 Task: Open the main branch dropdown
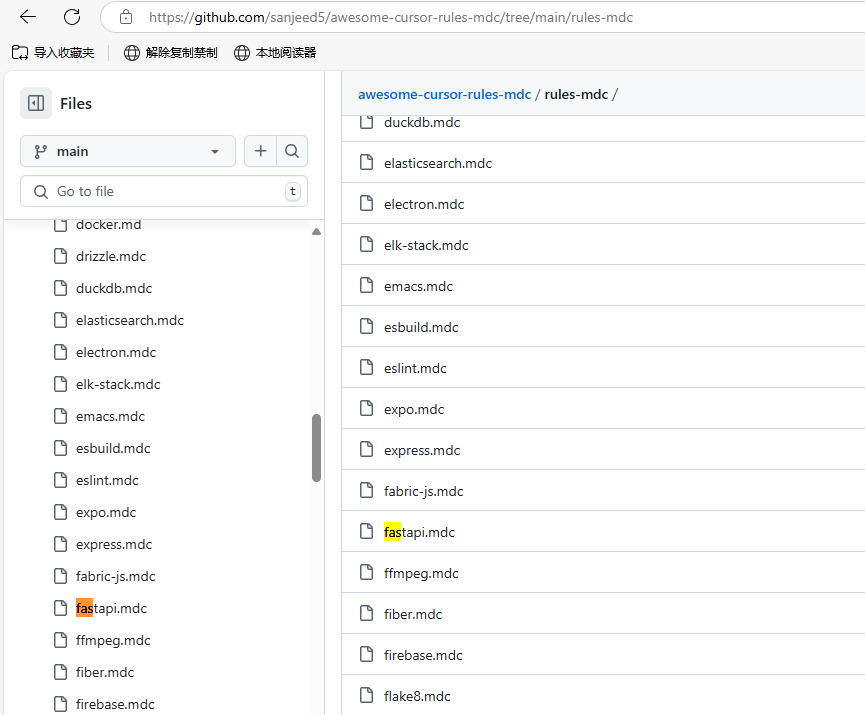coord(128,151)
